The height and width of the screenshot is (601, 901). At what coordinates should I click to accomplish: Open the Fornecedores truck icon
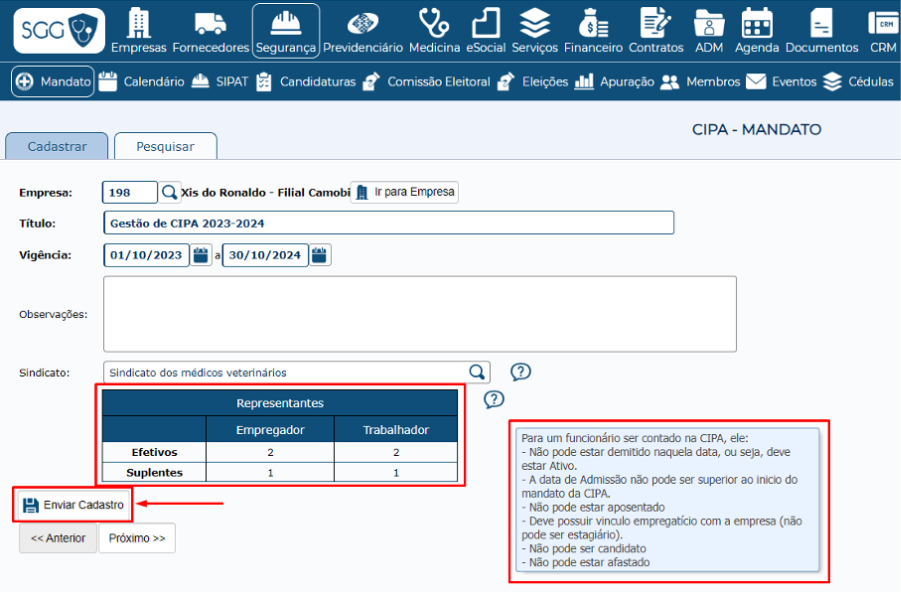(210, 23)
